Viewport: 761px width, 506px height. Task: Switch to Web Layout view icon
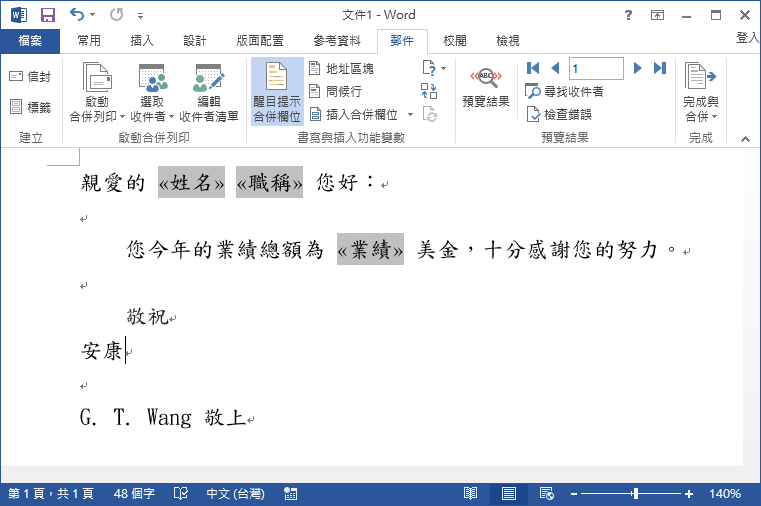click(547, 494)
